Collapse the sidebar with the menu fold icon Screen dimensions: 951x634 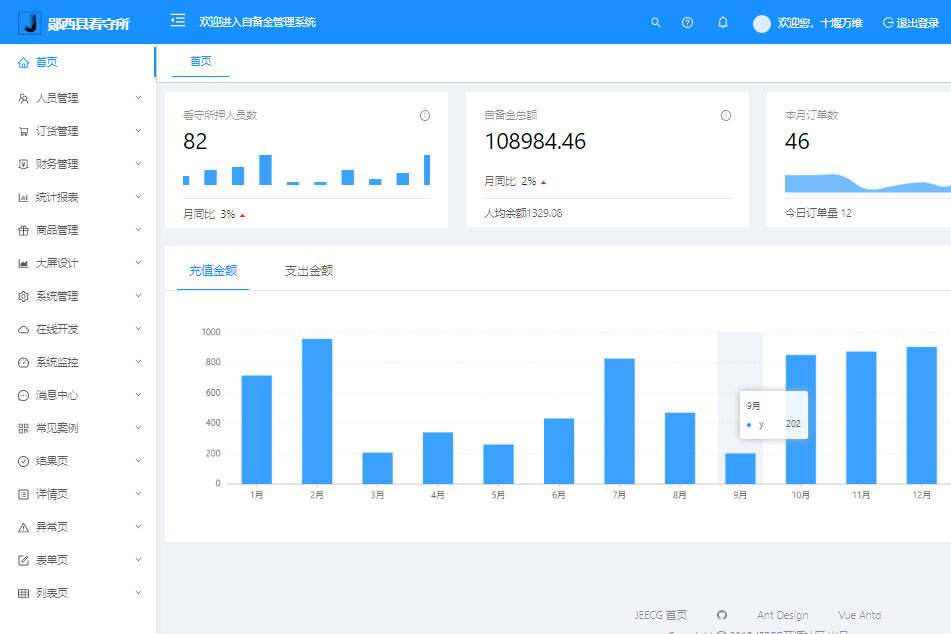click(178, 21)
